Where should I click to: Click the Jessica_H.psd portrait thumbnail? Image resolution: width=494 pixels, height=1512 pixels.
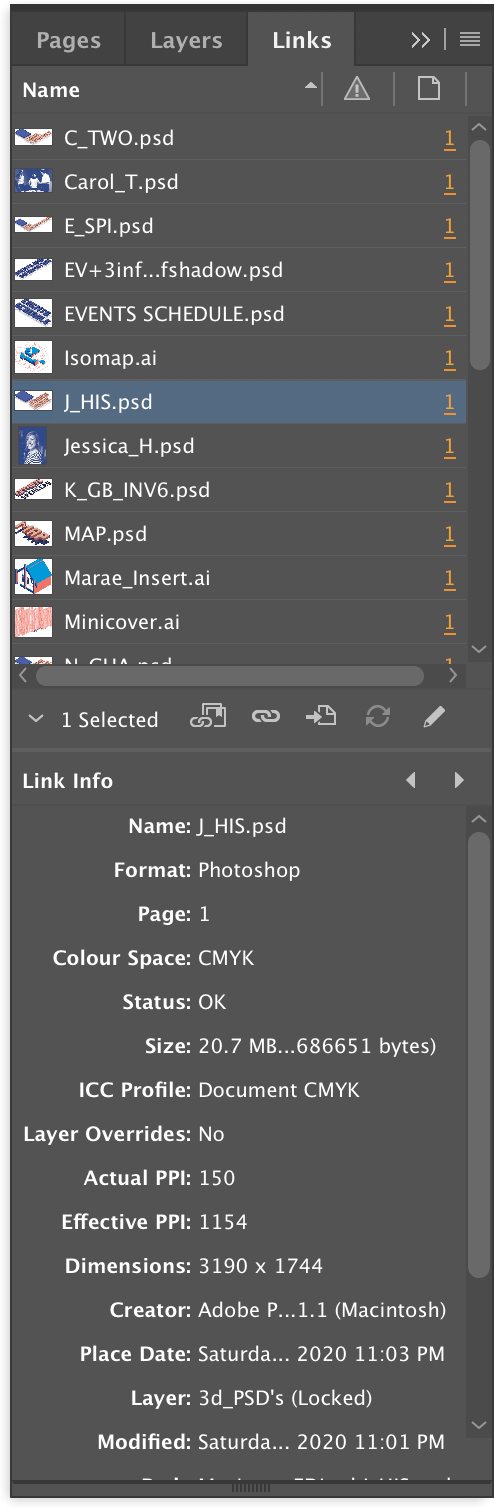33,447
